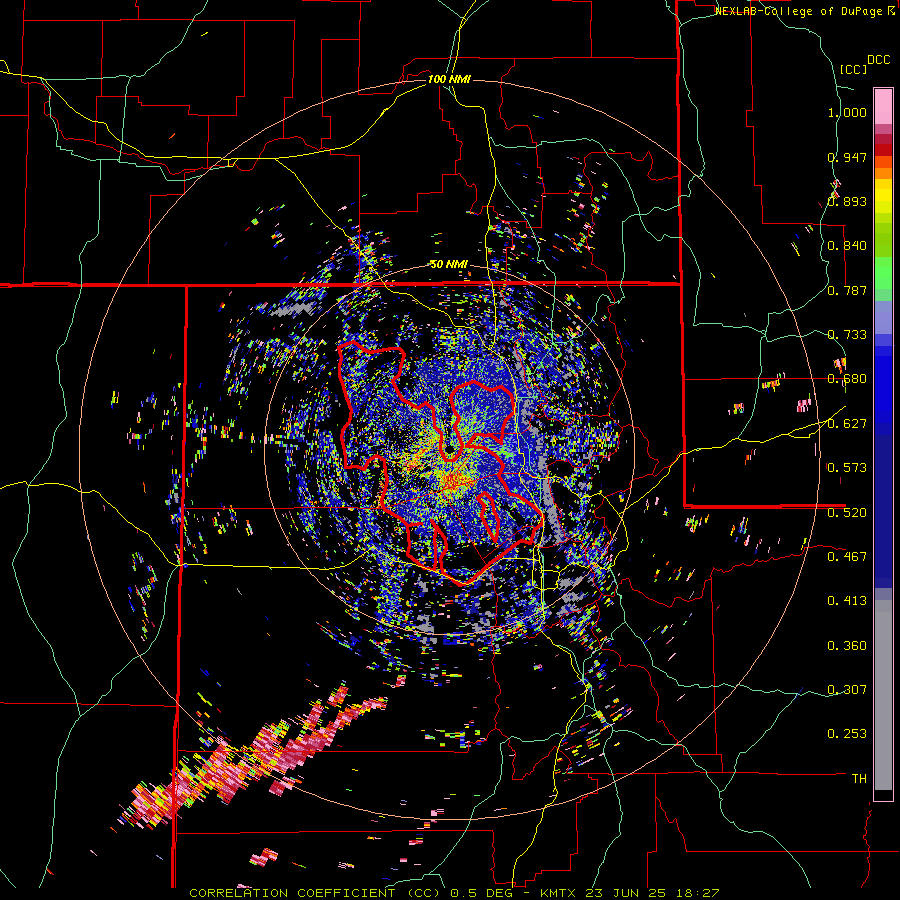Screen dimensions: 900x900
Task: Pick the dark red segment of the color bar
Action: point(883,139)
